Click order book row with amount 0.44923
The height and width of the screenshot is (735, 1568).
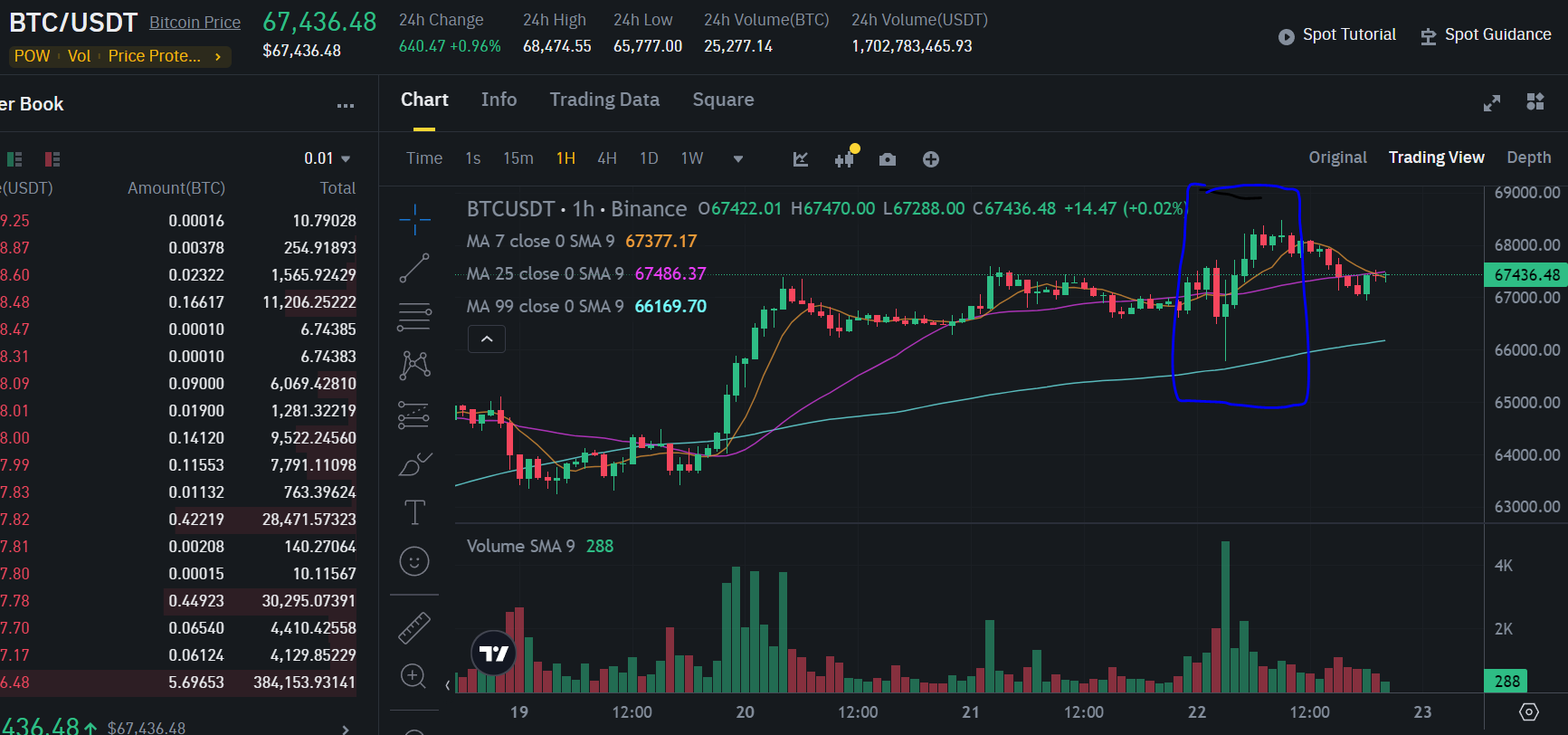[178, 601]
